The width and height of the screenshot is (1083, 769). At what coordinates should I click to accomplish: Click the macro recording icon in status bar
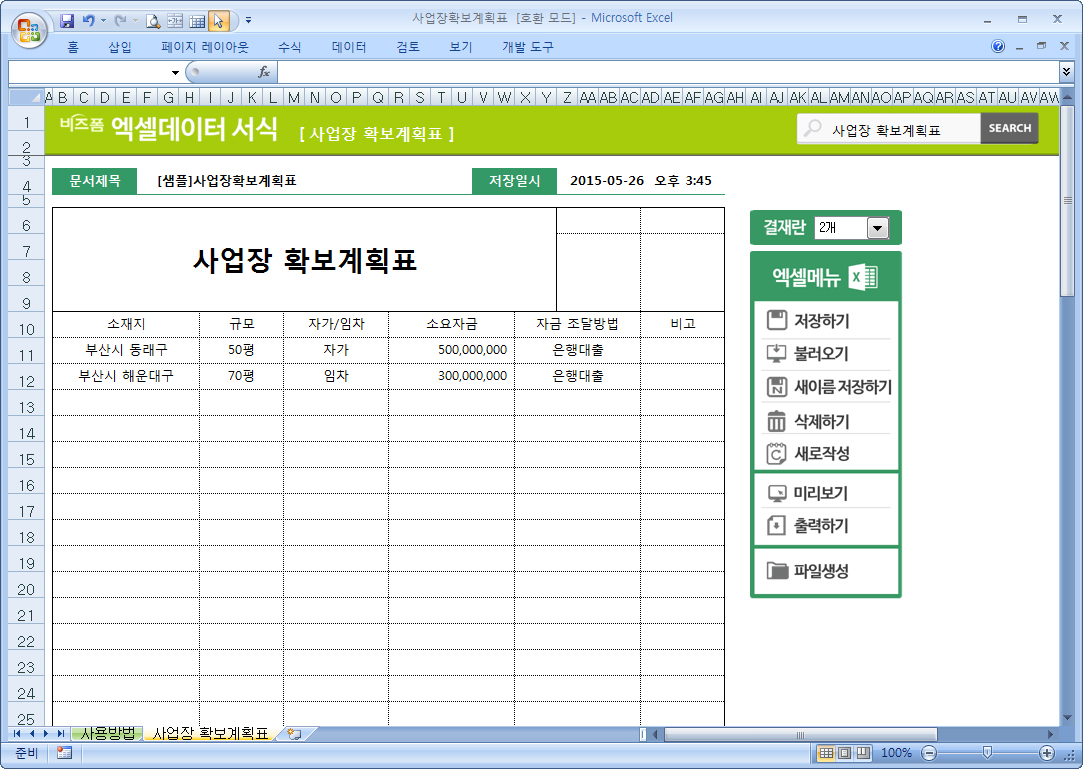click(x=64, y=752)
